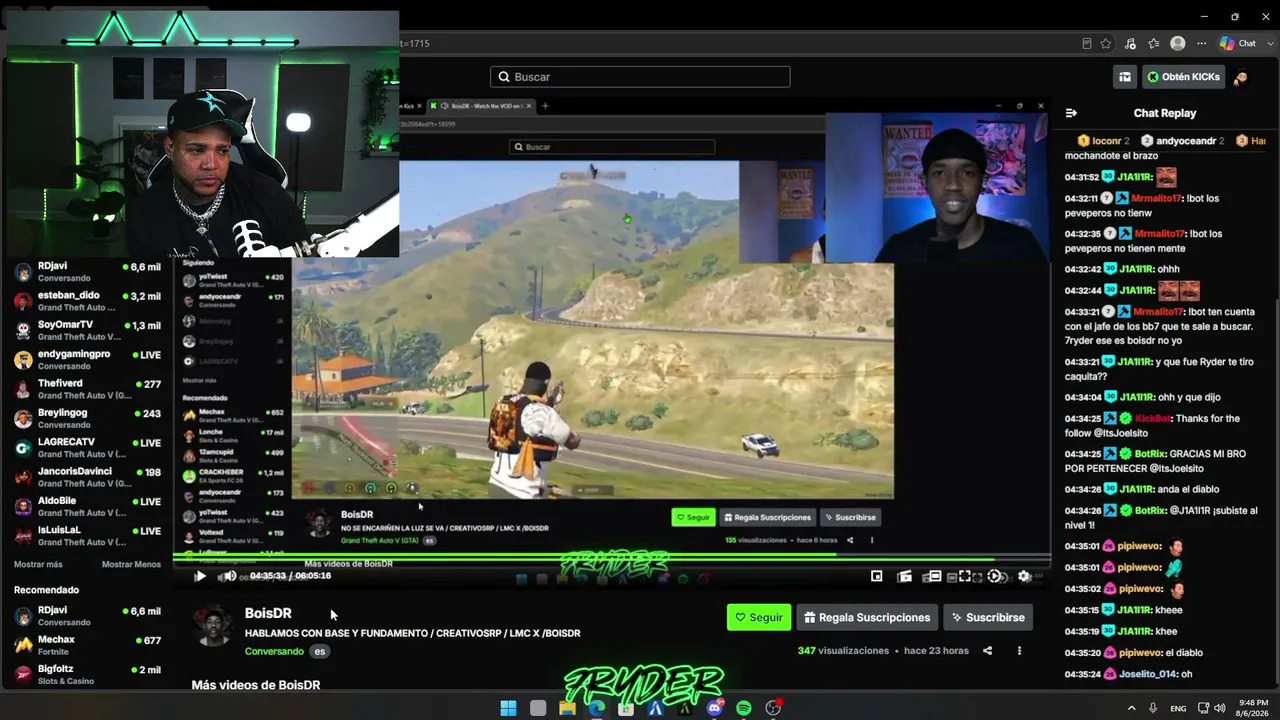Click the 04:34:26 BotRix level-up message username
The width and height of the screenshot is (1280, 720).
[x=1151, y=510]
